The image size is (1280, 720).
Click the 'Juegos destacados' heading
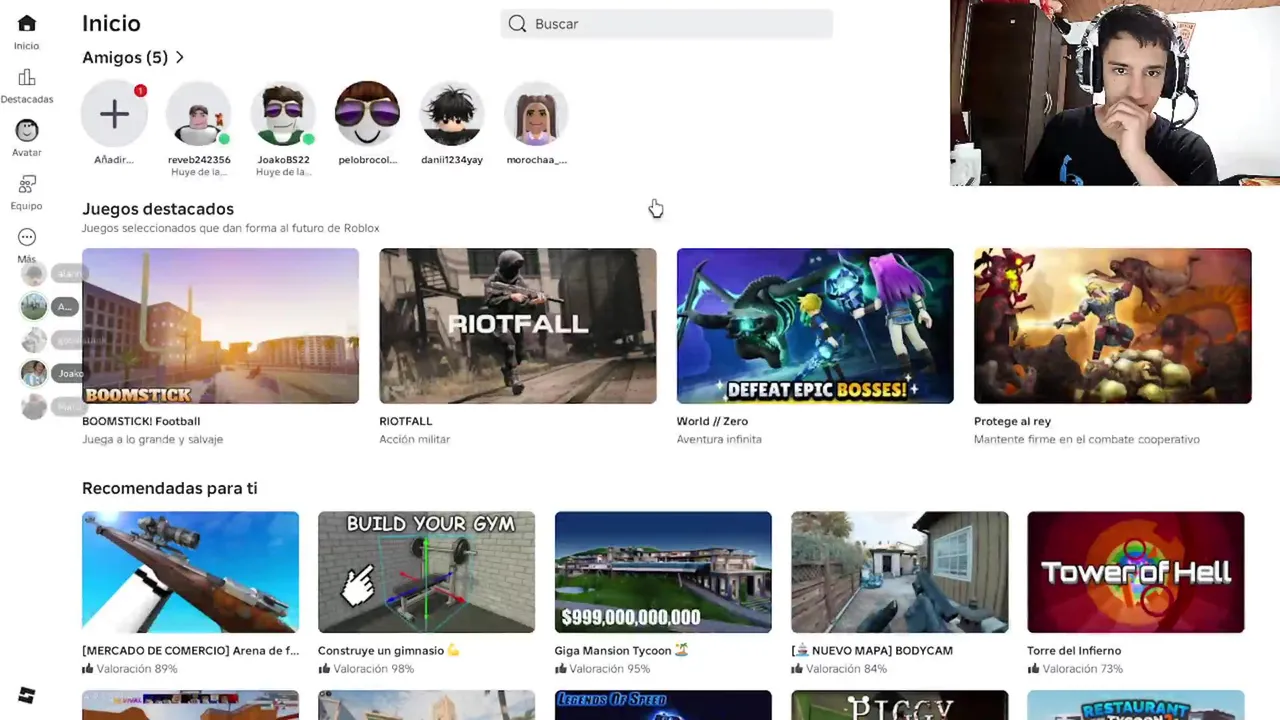pyautogui.click(x=158, y=209)
